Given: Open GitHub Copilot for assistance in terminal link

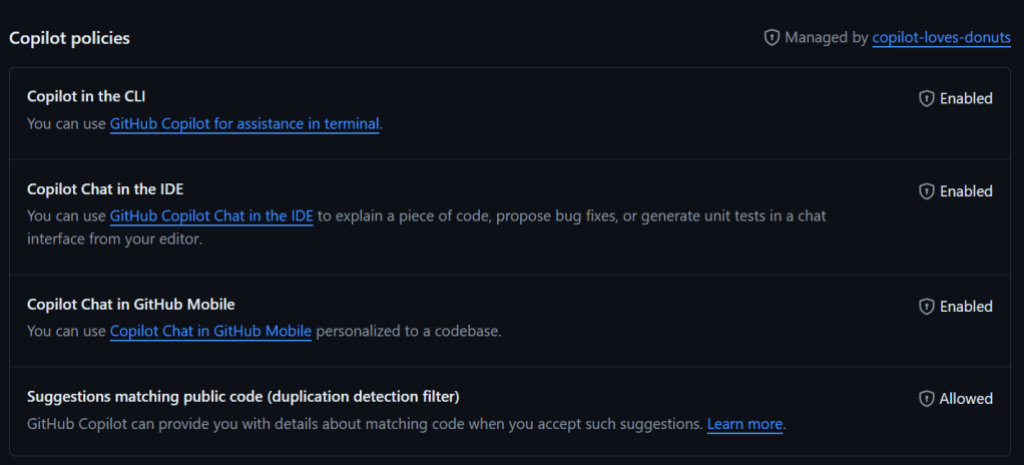Looking at the screenshot, I should (x=244, y=124).
